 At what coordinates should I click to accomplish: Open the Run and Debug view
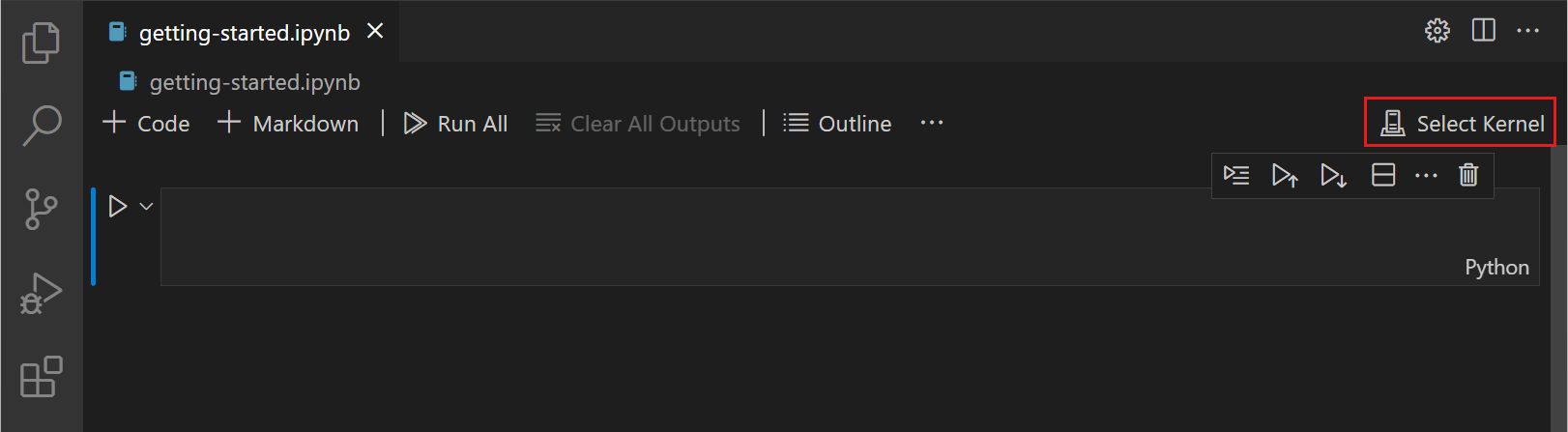coord(41,293)
